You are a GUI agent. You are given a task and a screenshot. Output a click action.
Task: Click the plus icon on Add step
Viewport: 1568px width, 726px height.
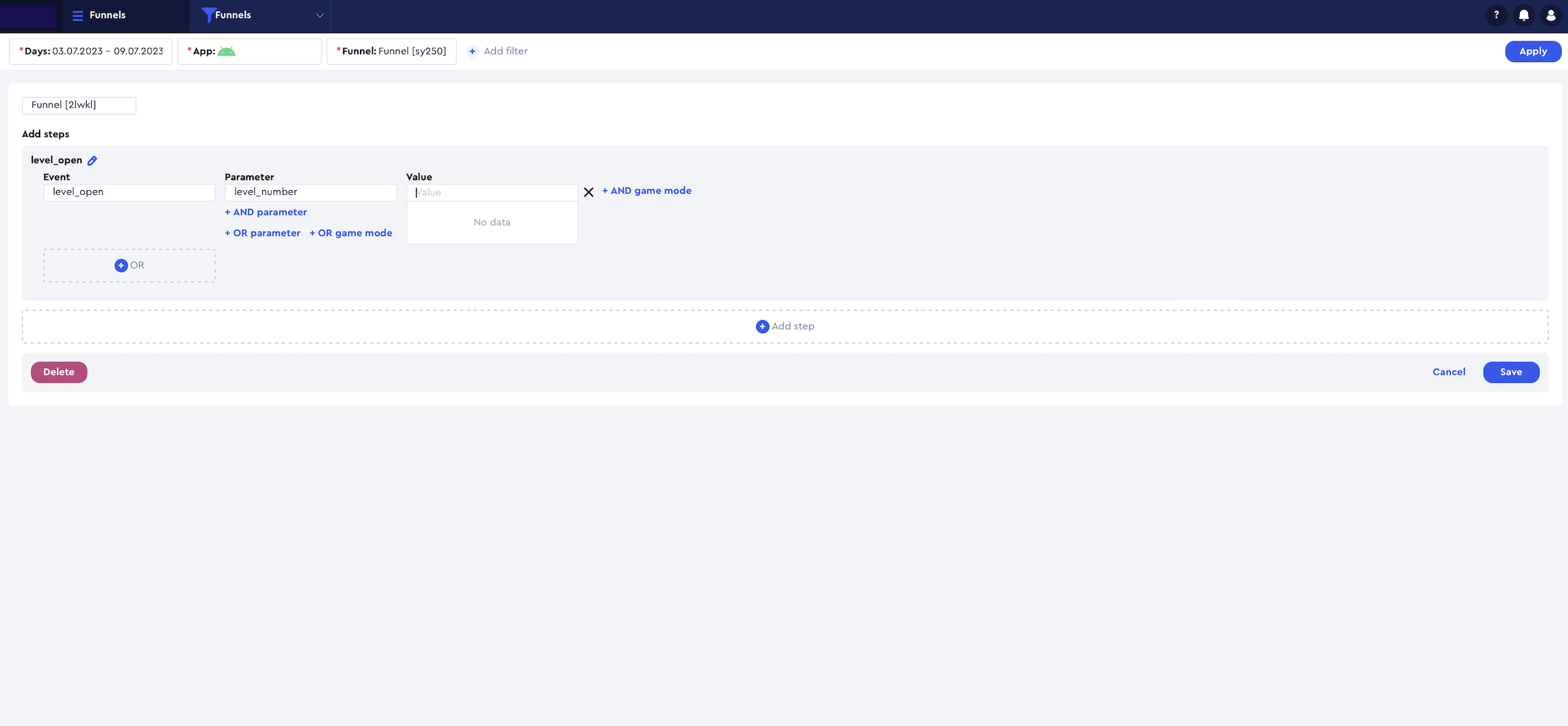point(762,326)
